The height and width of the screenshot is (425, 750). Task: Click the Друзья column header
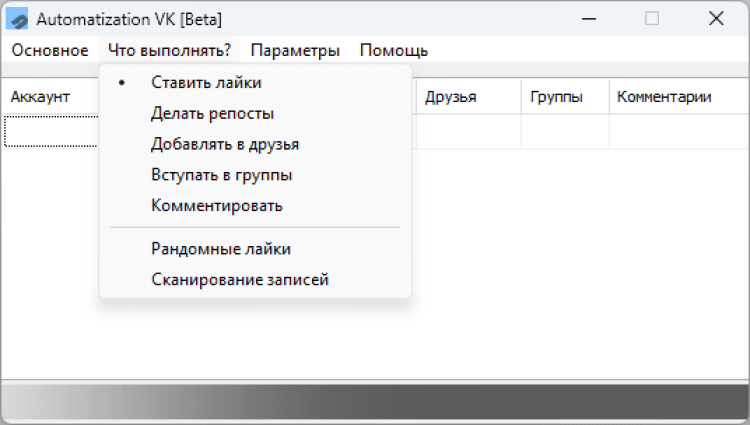click(x=469, y=97)
